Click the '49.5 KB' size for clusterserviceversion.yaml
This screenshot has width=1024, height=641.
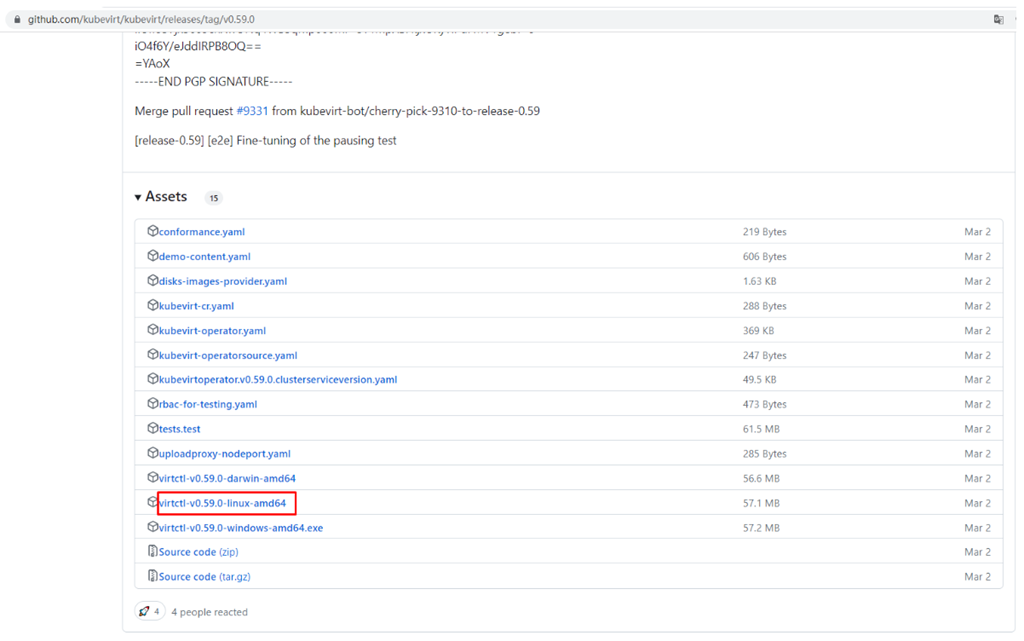pos(760,380)
